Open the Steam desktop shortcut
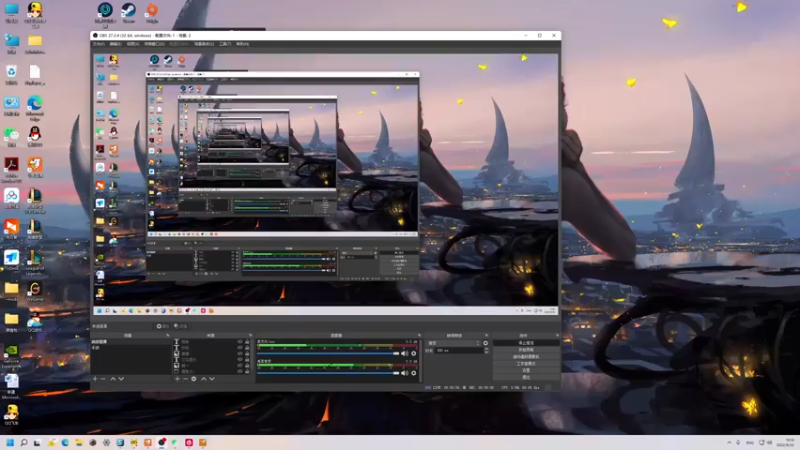Screen dimensions: 800x450 tap(128, 13)
